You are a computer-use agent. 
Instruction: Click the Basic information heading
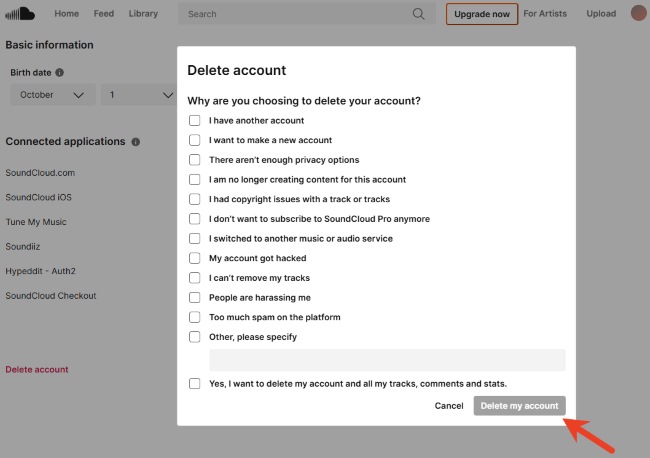[49, 45]
